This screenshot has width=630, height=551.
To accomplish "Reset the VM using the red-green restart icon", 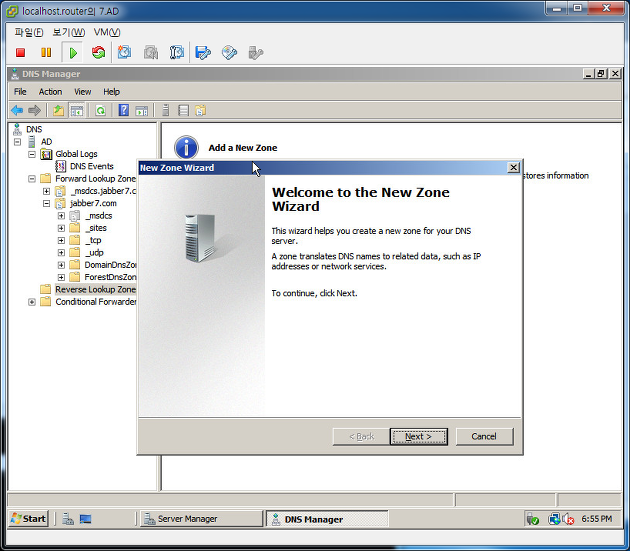I will 98,53.
